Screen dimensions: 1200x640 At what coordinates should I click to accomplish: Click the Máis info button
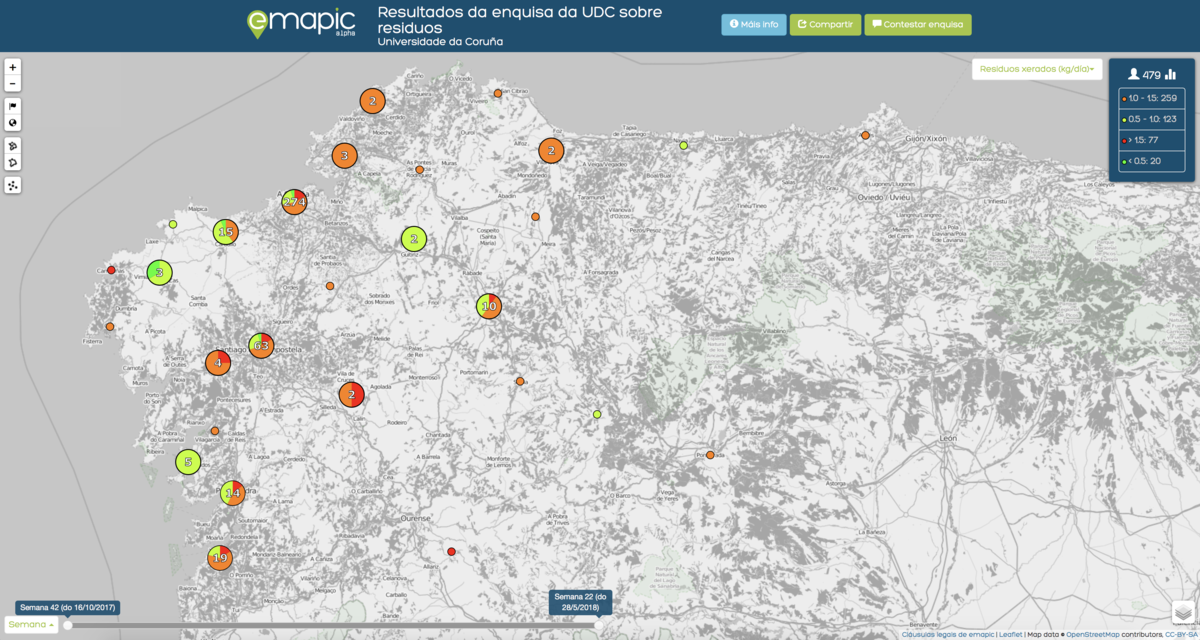click(x=754, y=25)
